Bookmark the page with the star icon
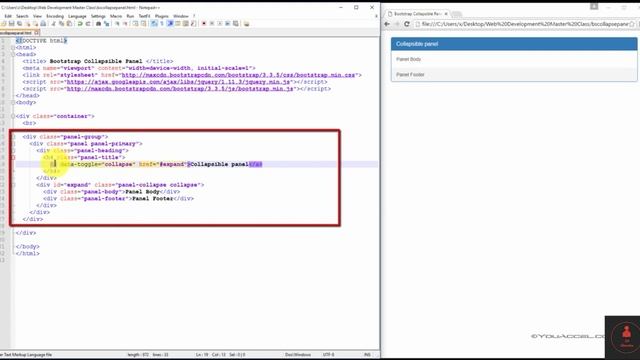Image resolution: width=640 pixels, height=360 pixels. (x=632, y=24)
